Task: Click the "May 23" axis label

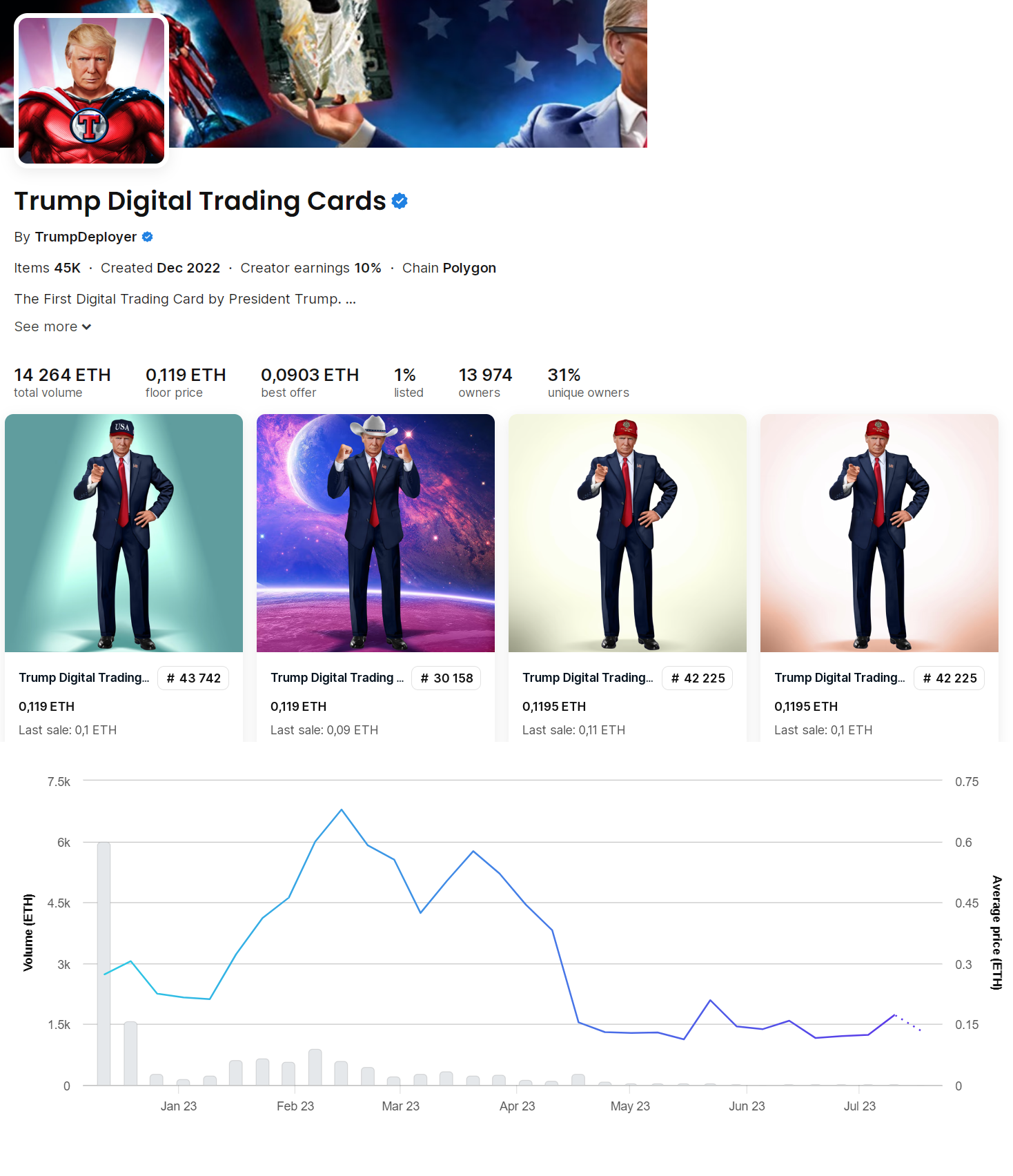Action: click(x=630, y=1106)
